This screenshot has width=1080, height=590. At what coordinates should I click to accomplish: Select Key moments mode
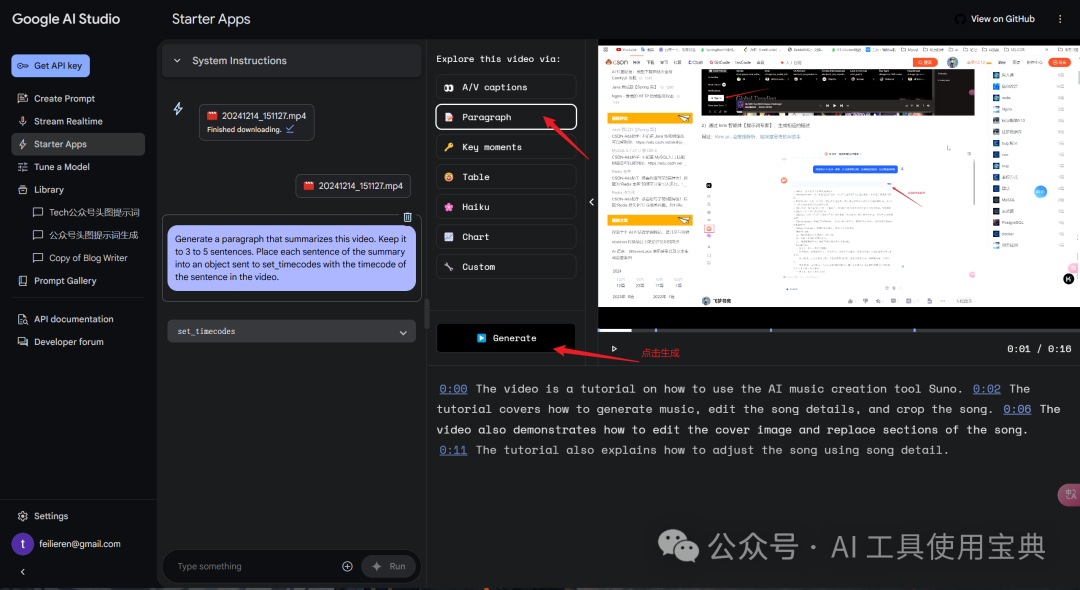(506, 147)
